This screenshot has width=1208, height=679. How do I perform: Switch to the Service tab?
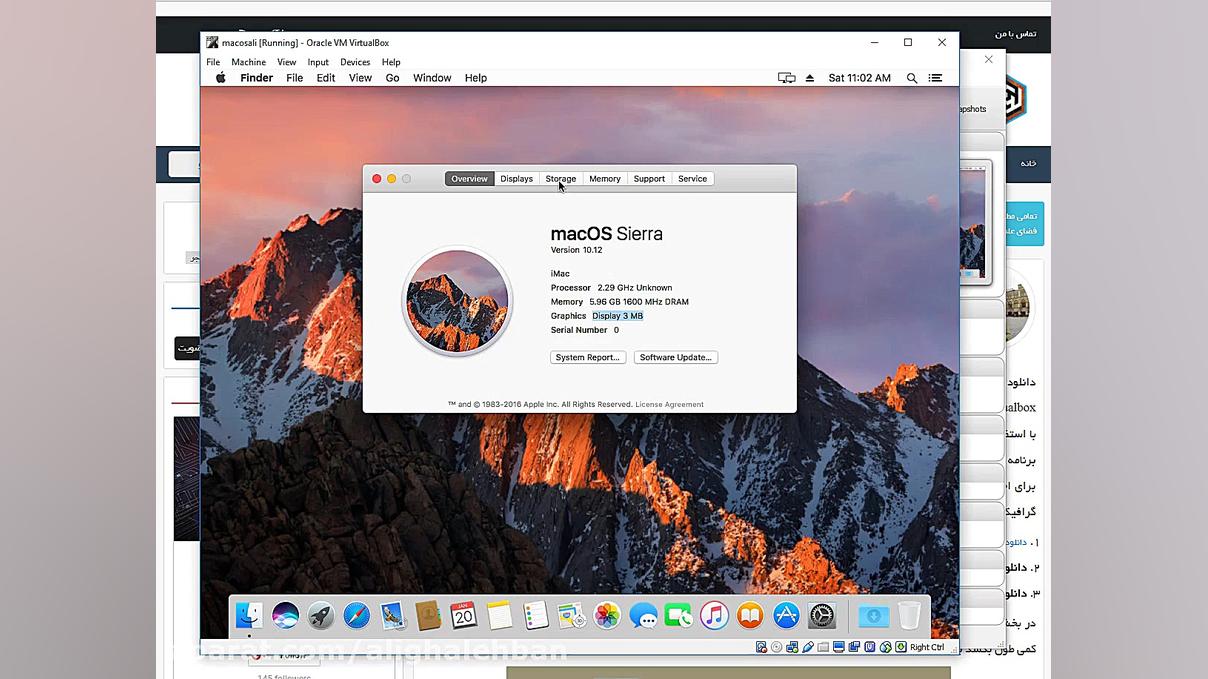pos(693,179)
